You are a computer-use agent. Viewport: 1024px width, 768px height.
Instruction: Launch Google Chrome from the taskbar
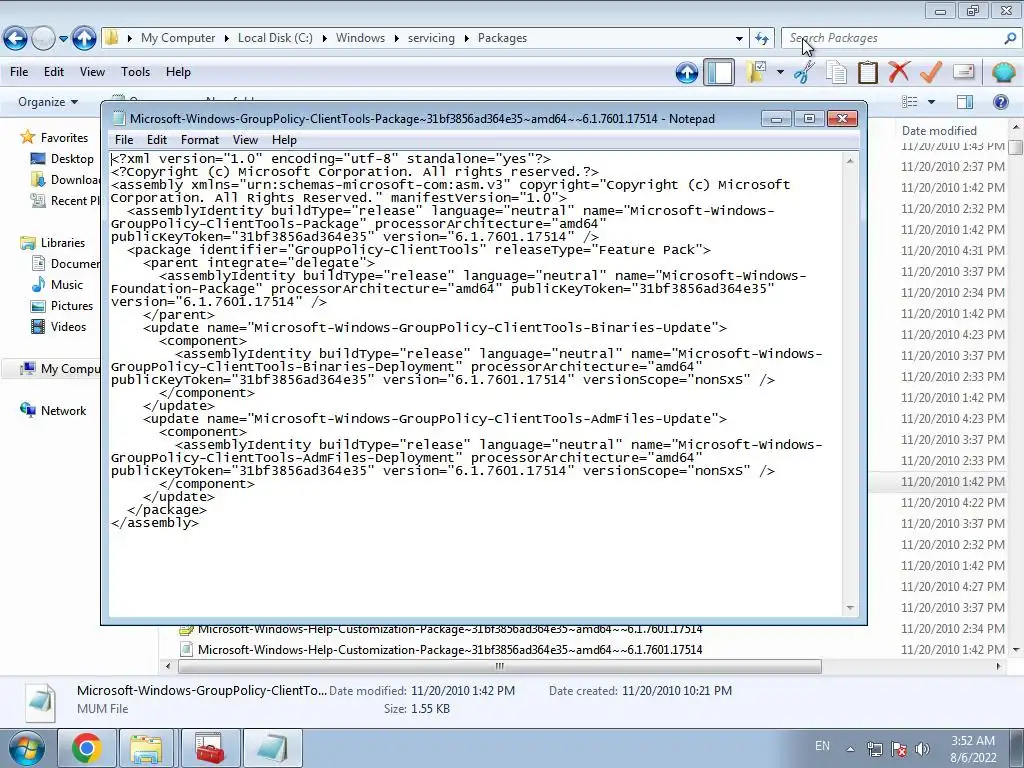[87, 748]
